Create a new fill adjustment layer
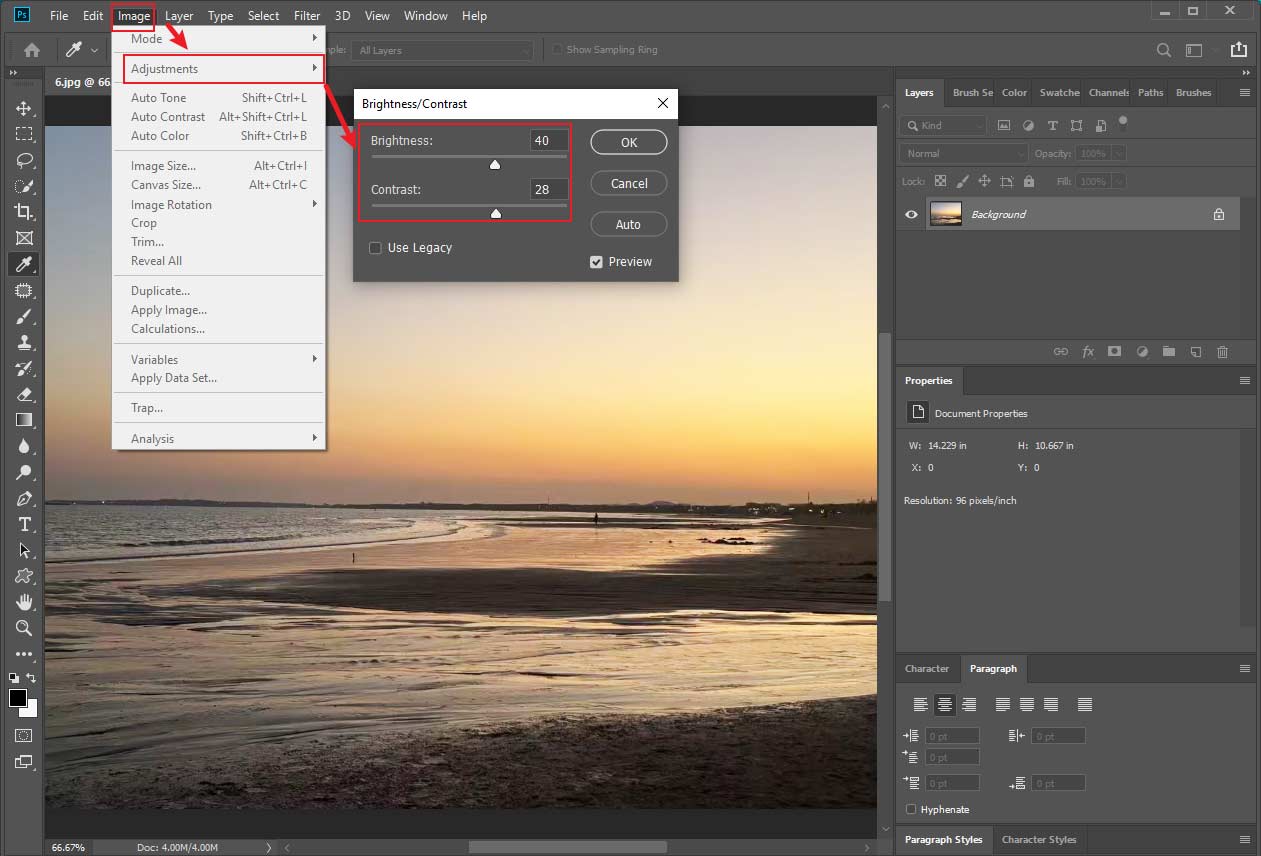 [x=1141, y=351]
